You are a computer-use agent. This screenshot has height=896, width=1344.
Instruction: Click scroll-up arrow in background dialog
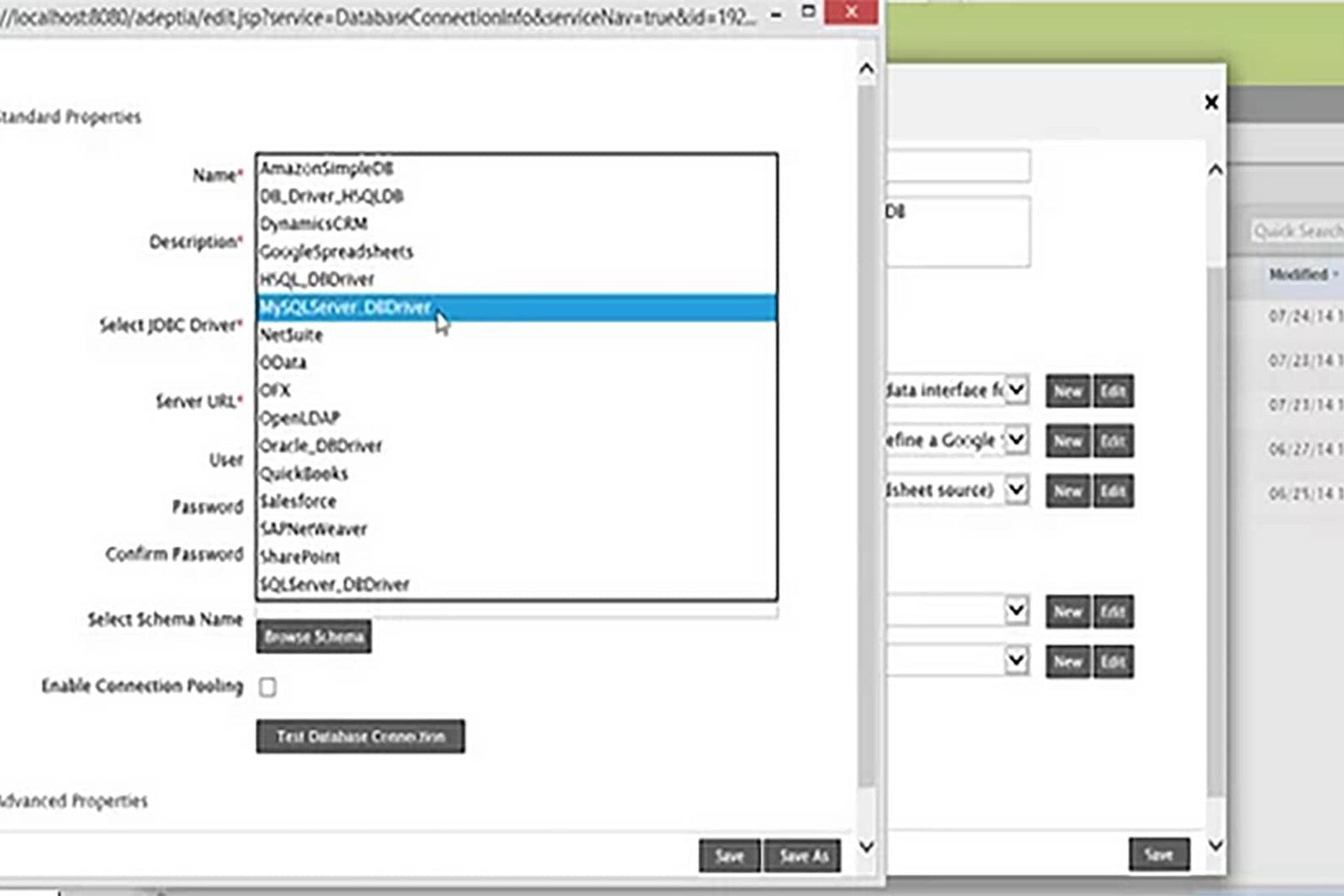click(1215, 171)
